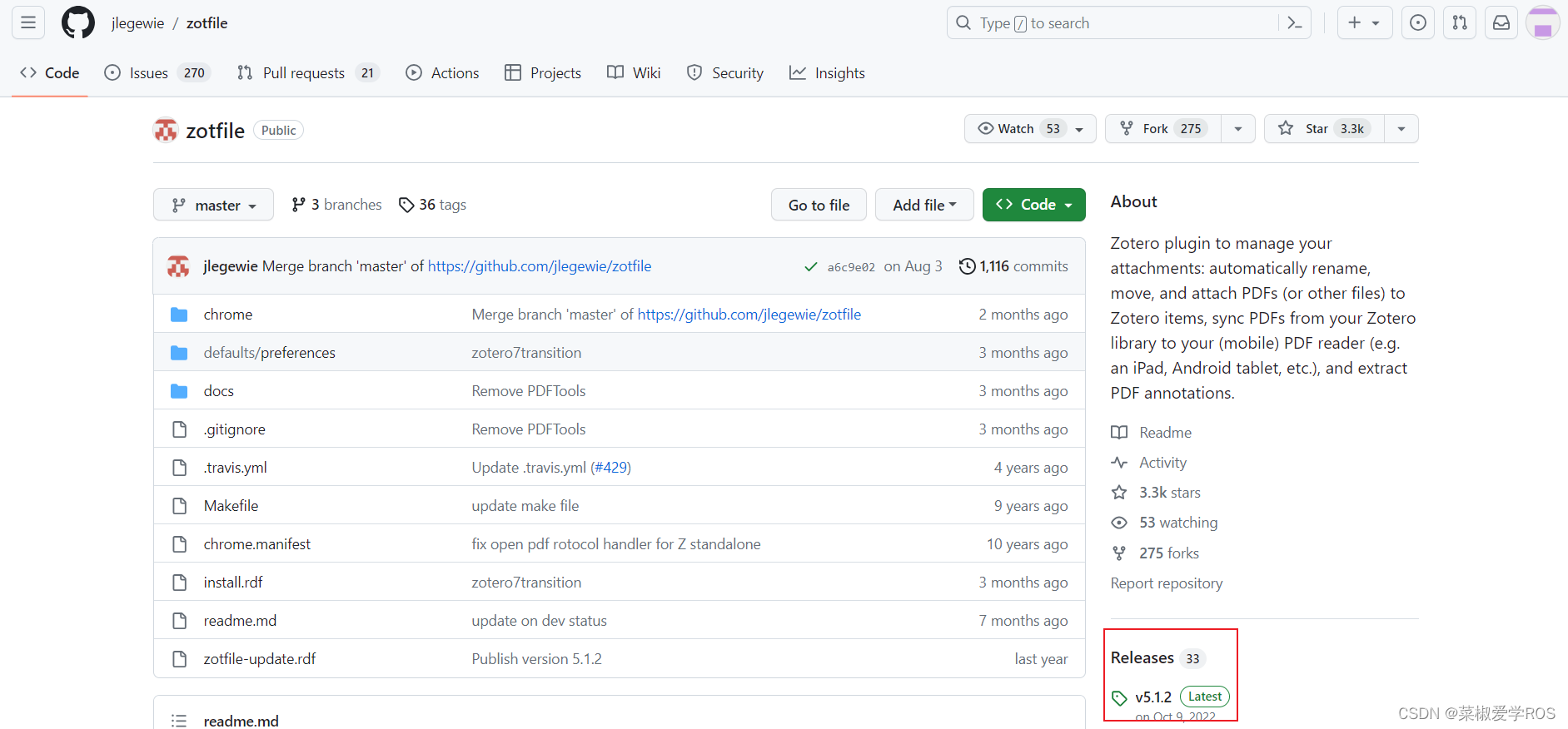Open the Projects tab
Screen dimensions: 1568x729
pyautogui.click(x=543, y=73)
